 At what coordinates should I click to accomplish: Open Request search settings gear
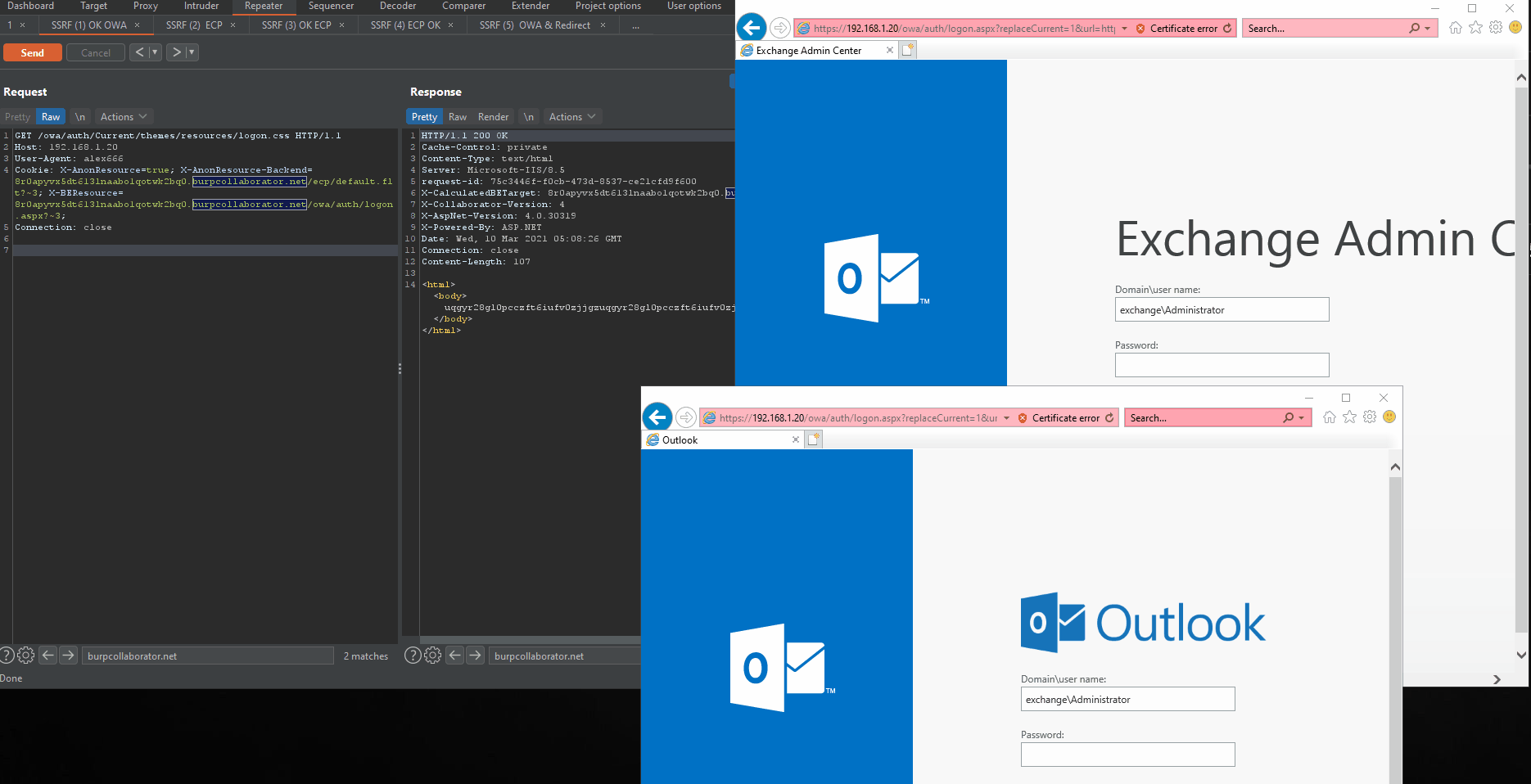(26, 656)
